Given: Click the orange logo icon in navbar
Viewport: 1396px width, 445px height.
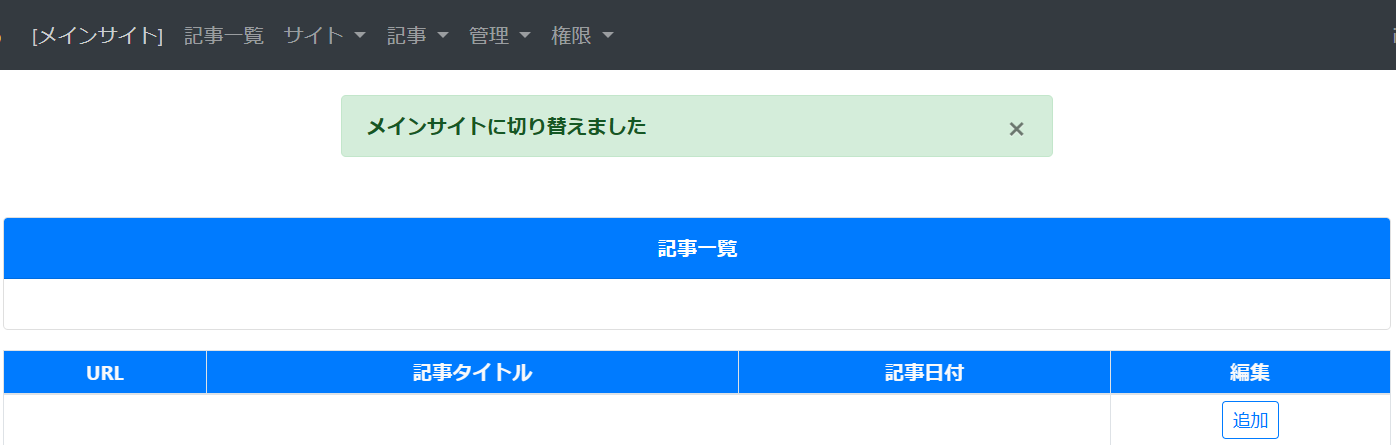Looking at the screenshot, I should pos(2,36).
